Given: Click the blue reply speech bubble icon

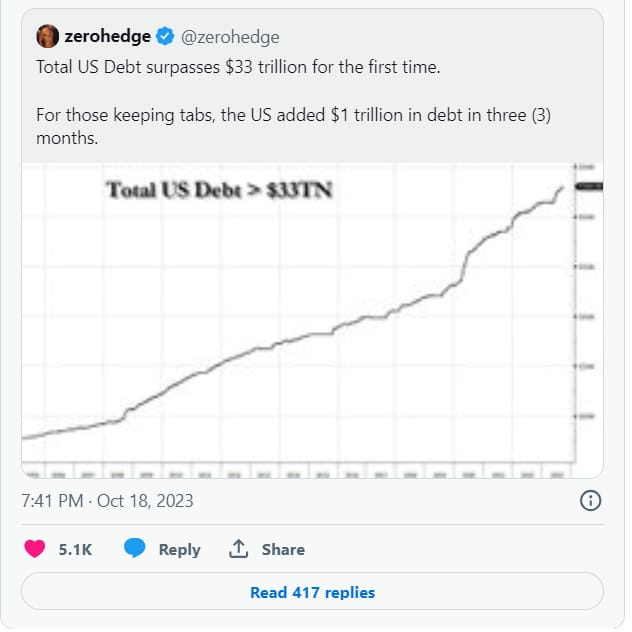Looking at the screenshot, I should [x=134, y=548].
